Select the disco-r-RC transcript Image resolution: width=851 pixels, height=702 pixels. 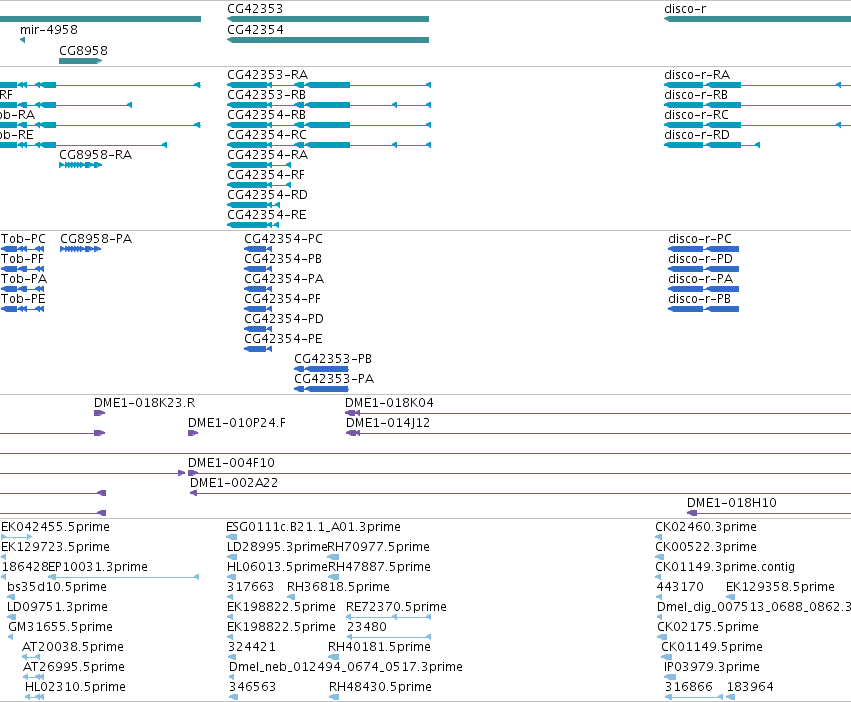[696, 115]
